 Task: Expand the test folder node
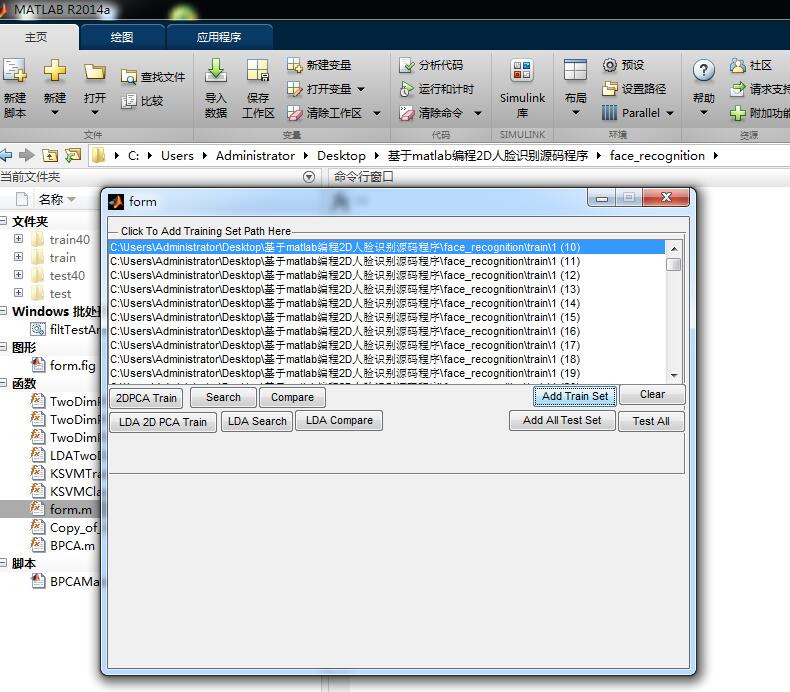click(18, 292)
